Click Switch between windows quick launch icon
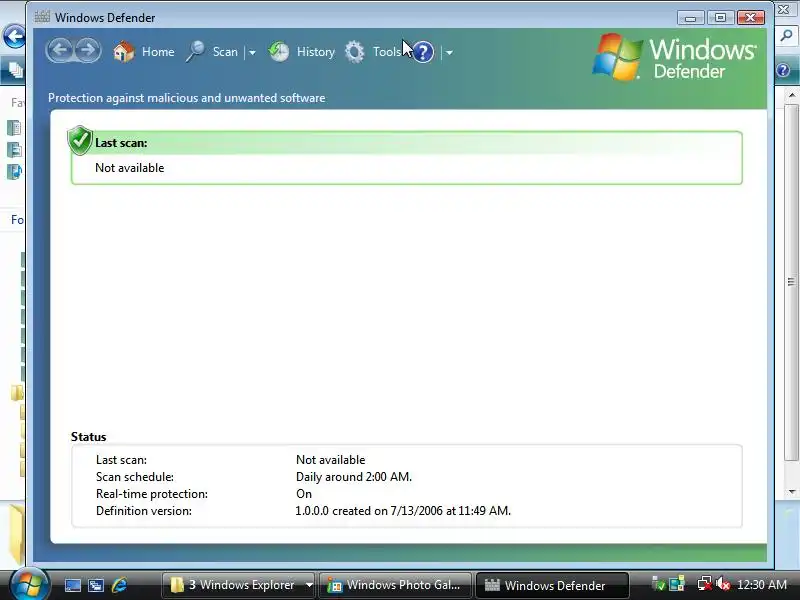The width and height of the screenshot is (800, 600). coord(96,585)
